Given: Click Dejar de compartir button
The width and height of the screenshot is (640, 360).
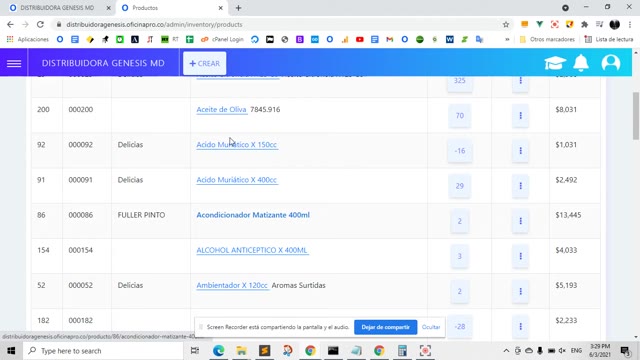Looking at the screenshot, I should pos(385,327).
